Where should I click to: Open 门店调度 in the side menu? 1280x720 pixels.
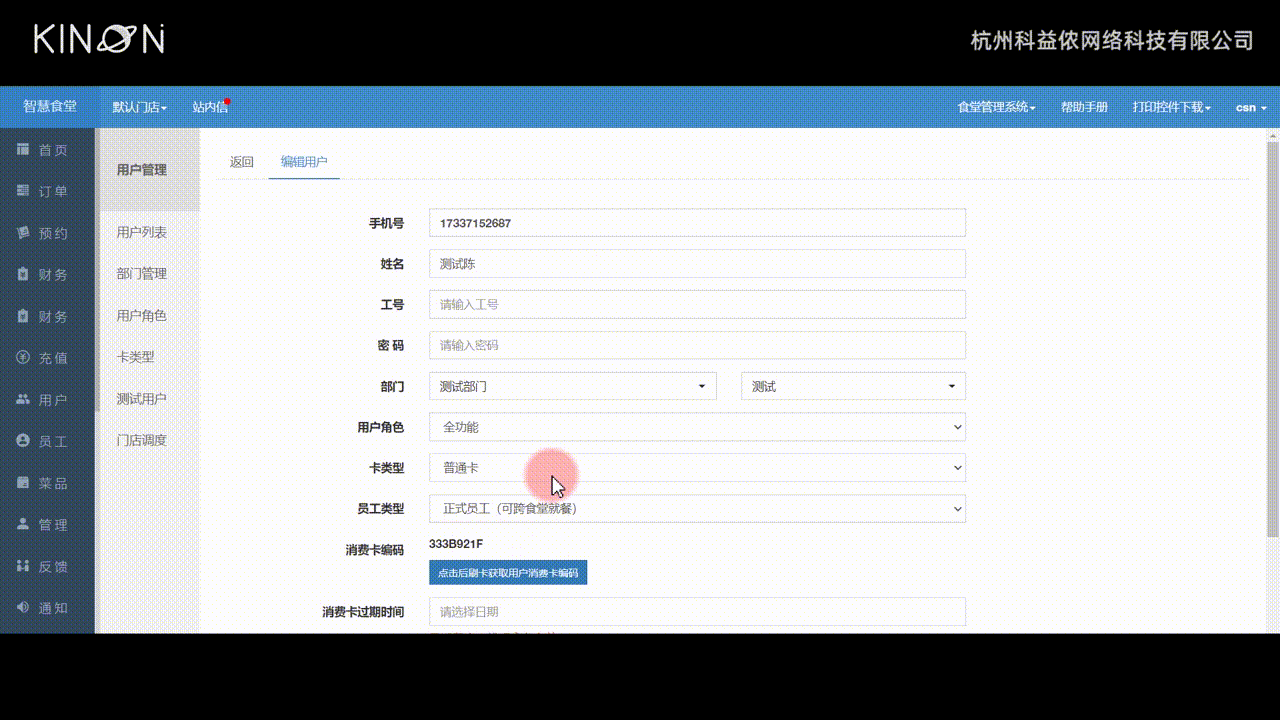click(x=142, y=440)
